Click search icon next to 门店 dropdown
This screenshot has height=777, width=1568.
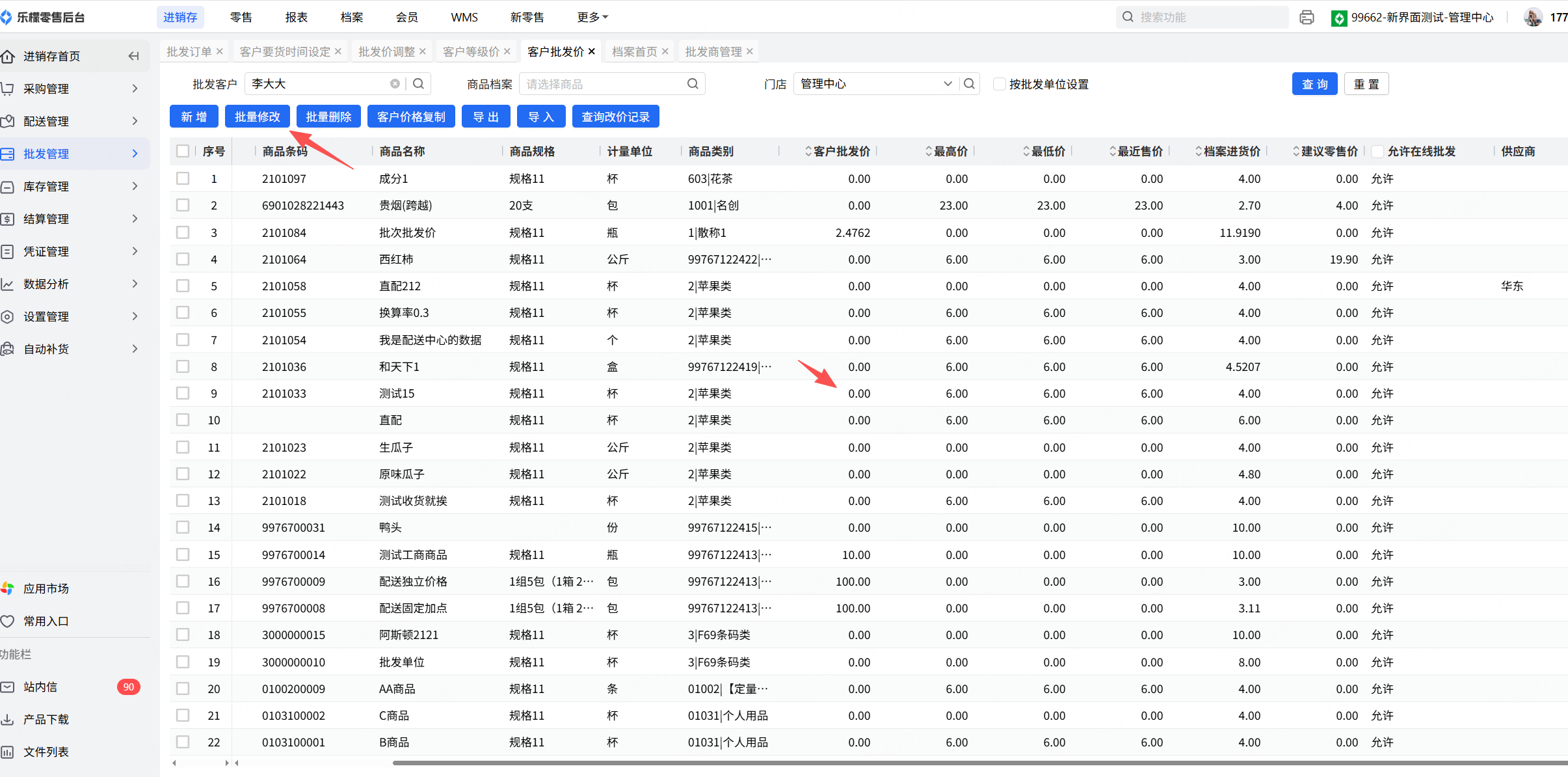coord(969,84)
